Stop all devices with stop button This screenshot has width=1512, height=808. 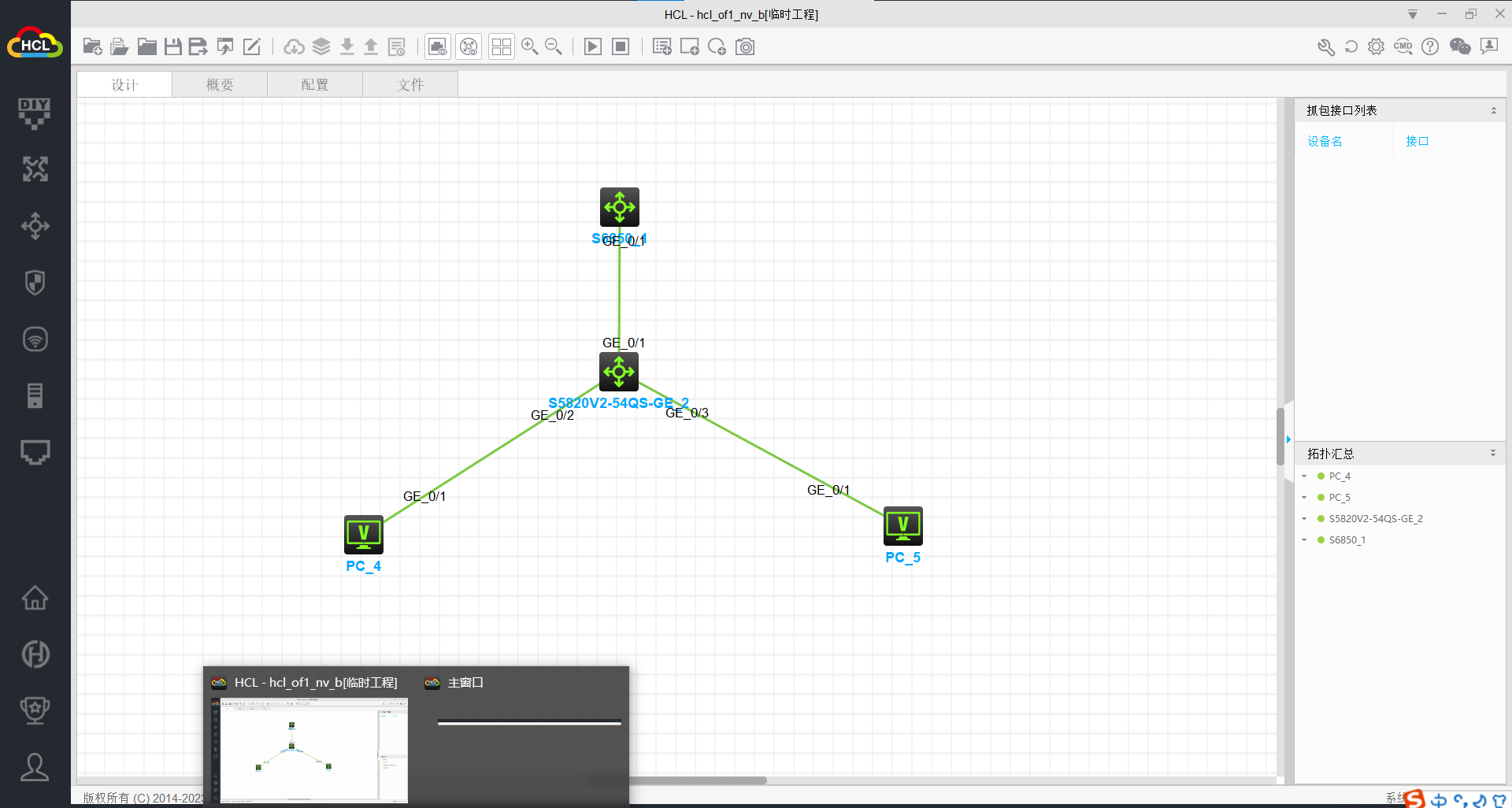coord(621,46)
